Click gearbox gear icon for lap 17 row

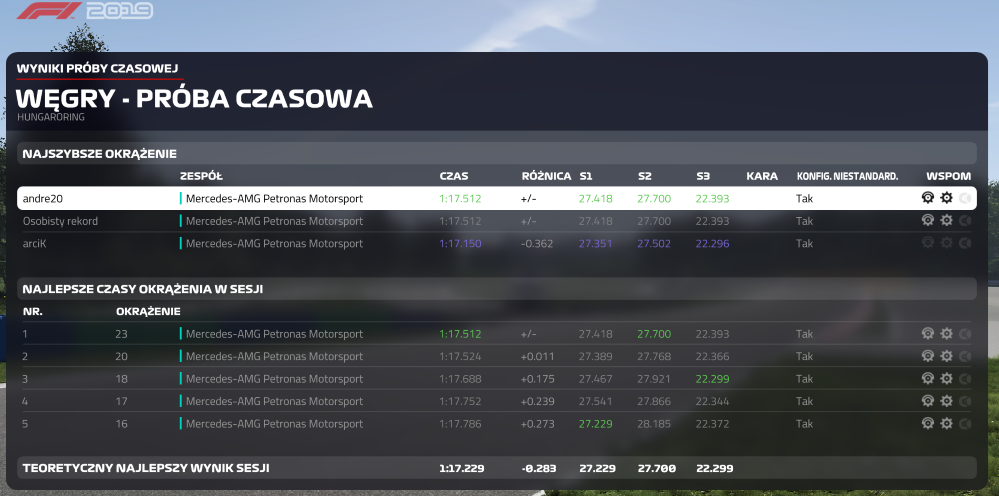click(x=947, y=400)
